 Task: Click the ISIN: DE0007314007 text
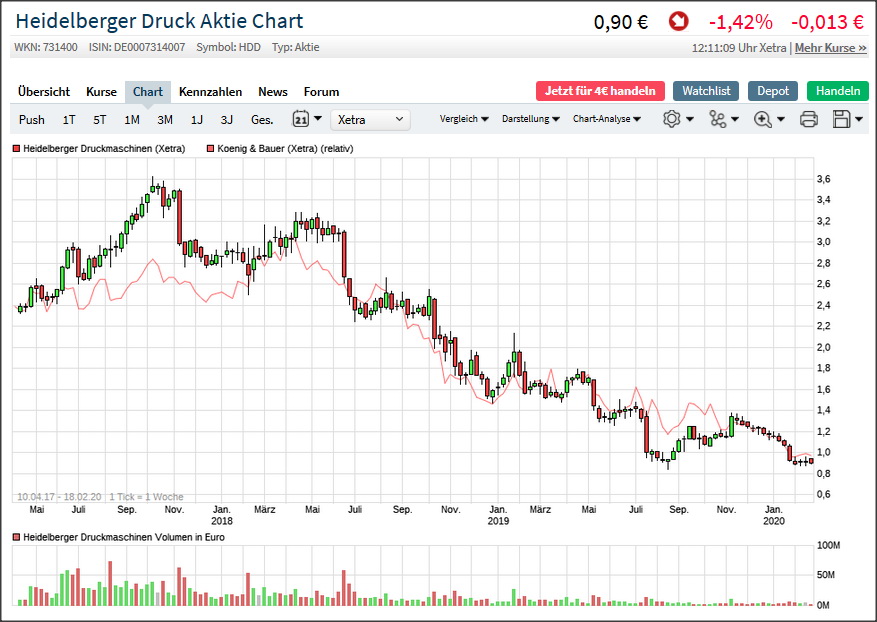click(x=137, y=48)
